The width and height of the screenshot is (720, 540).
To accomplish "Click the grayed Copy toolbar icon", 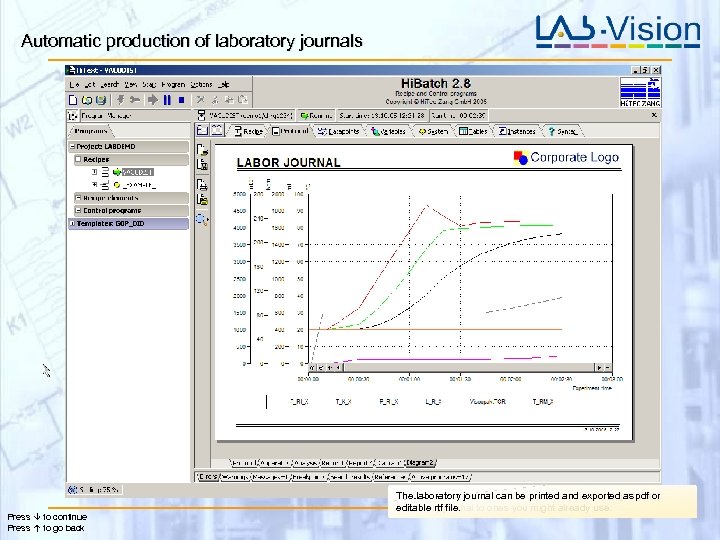I will coord(229,100).
